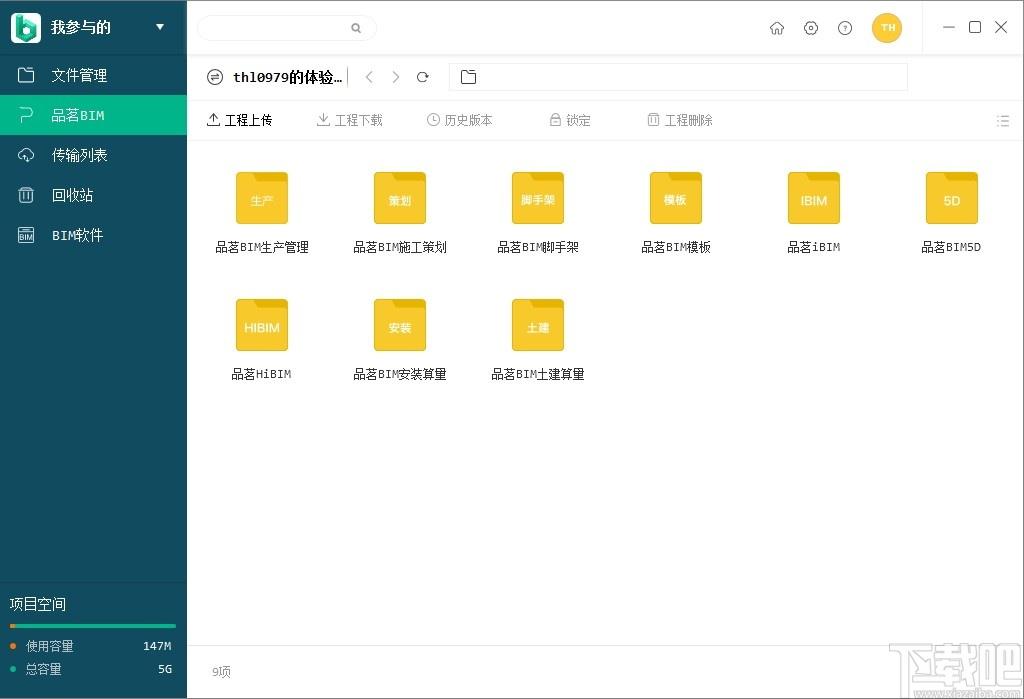Viewport: 1024px width, 699px height.
Task: Open 文件管理 in the sidebar
Action: click(93, 75)
